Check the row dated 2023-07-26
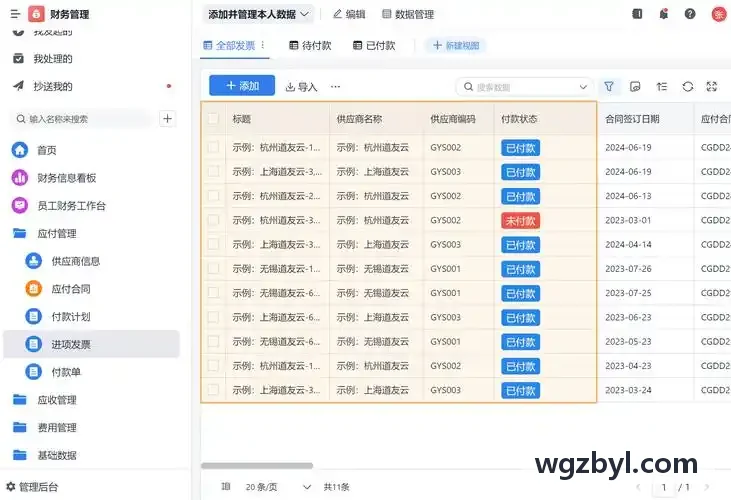 point(213,268)
